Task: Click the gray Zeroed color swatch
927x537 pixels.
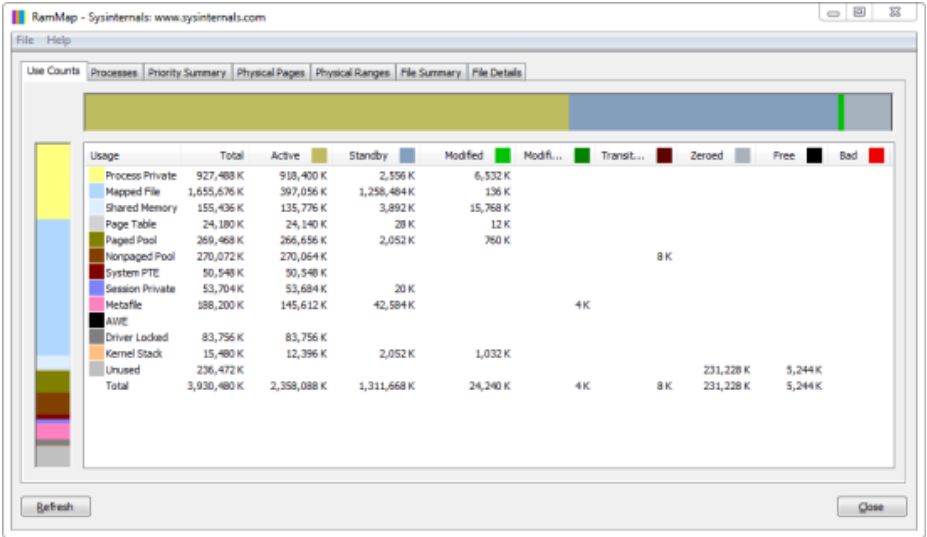Action: [743, 156]
